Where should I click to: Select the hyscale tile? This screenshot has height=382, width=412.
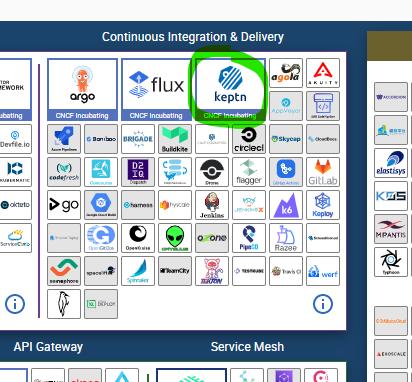tap(175, 205)
